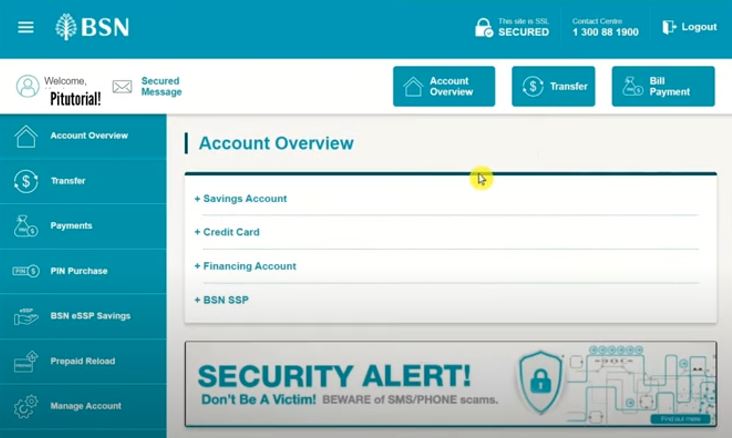Open the Secured Message envelope icon

[x=122, y=87]
